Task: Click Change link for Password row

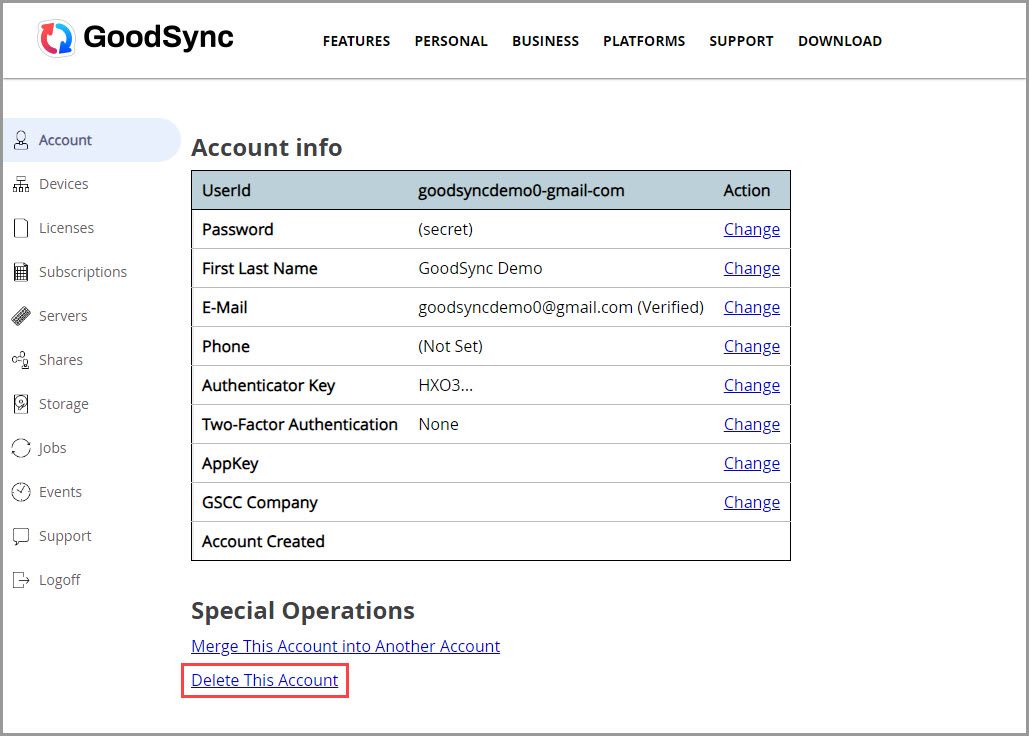Action: click(751, 230)
